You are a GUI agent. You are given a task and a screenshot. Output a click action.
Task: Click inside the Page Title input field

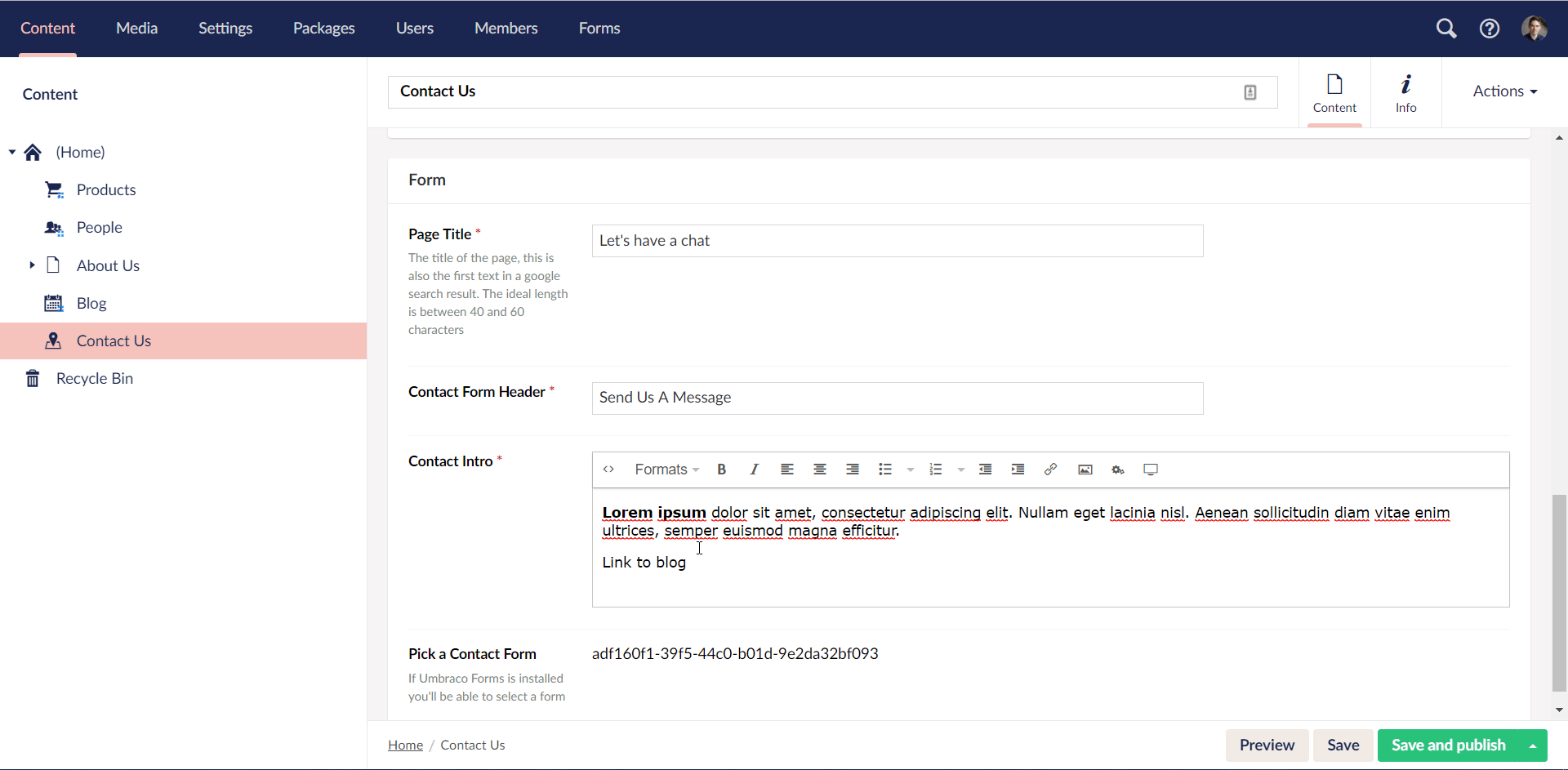[x=897, y=240]
